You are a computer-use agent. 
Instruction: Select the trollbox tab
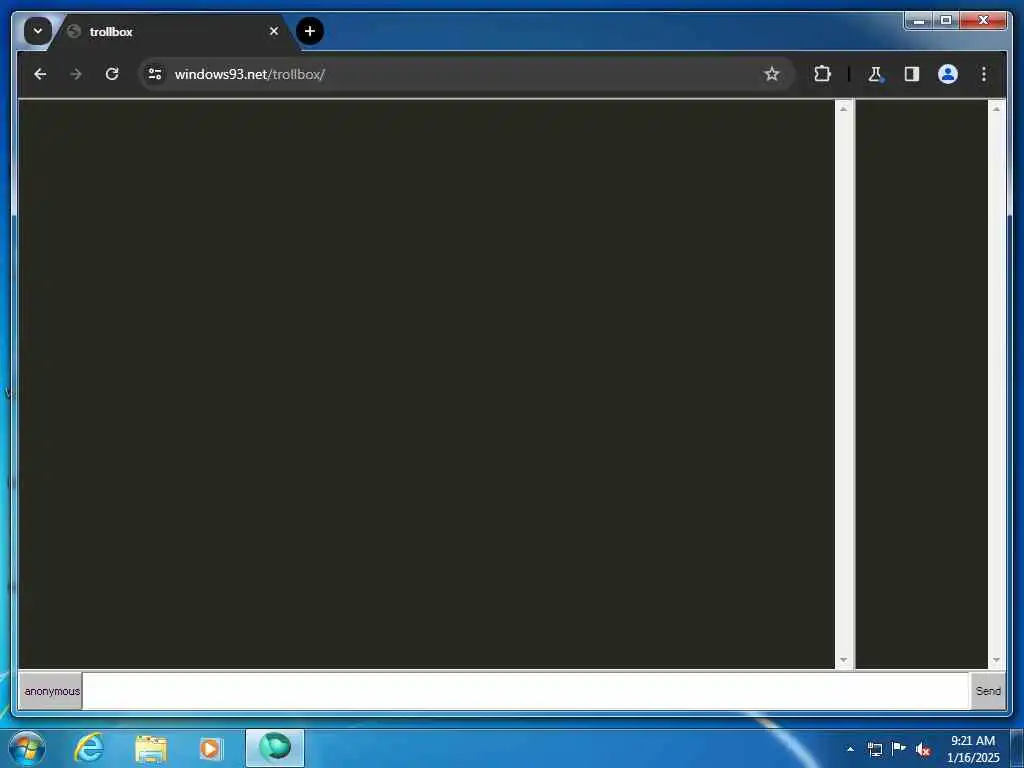coord(172,31)
